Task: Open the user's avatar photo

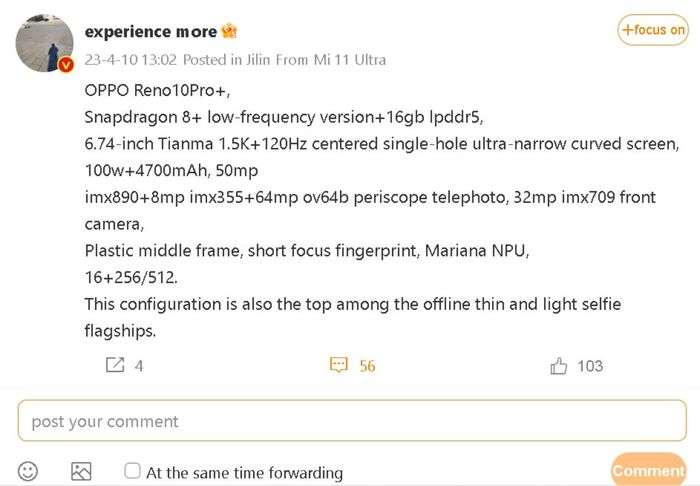Action: coord(44,44)
